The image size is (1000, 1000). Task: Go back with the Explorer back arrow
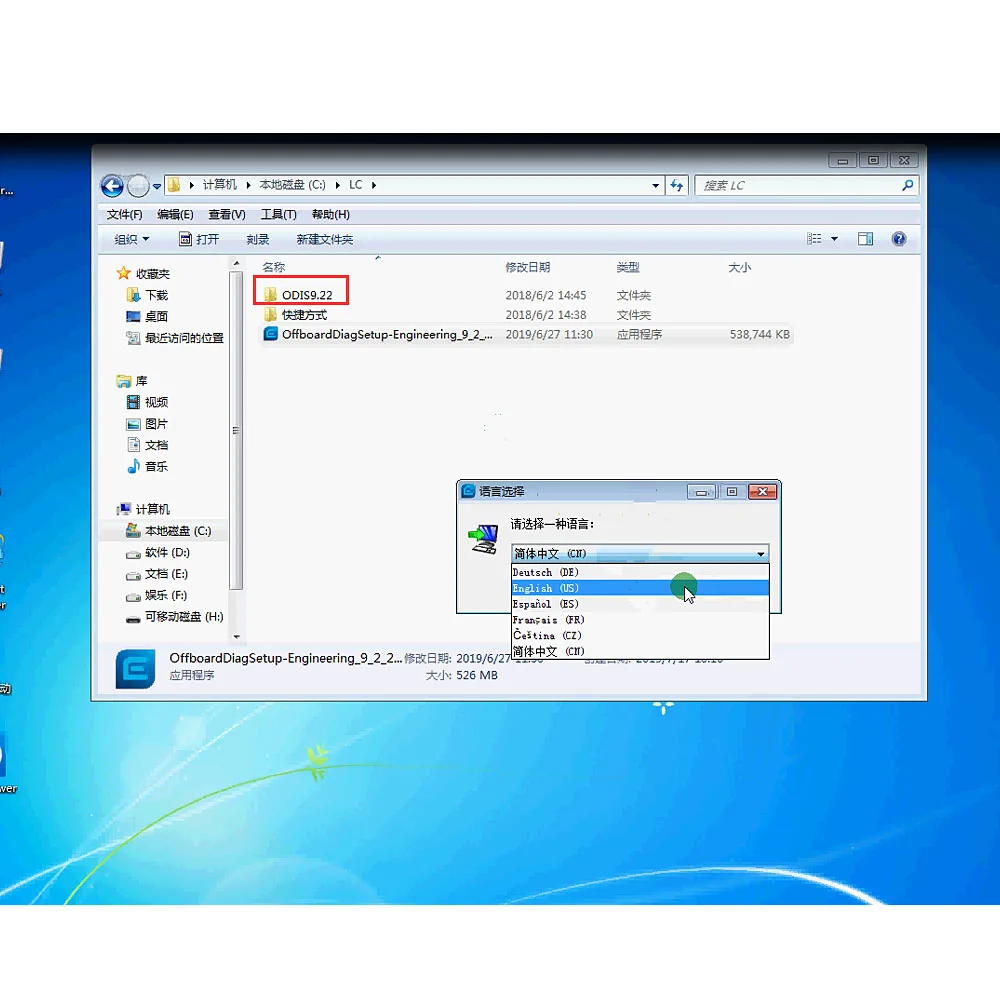(x=112, y=186)
